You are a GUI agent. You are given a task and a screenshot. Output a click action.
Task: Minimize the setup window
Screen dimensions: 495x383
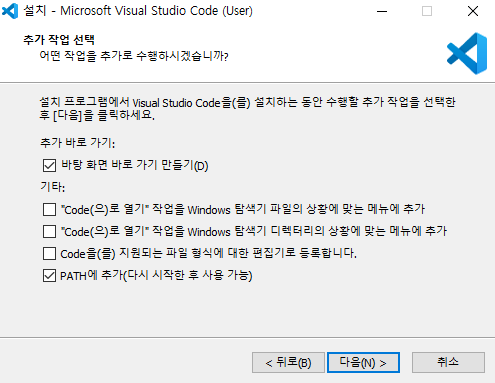click(x=382, y=11)
